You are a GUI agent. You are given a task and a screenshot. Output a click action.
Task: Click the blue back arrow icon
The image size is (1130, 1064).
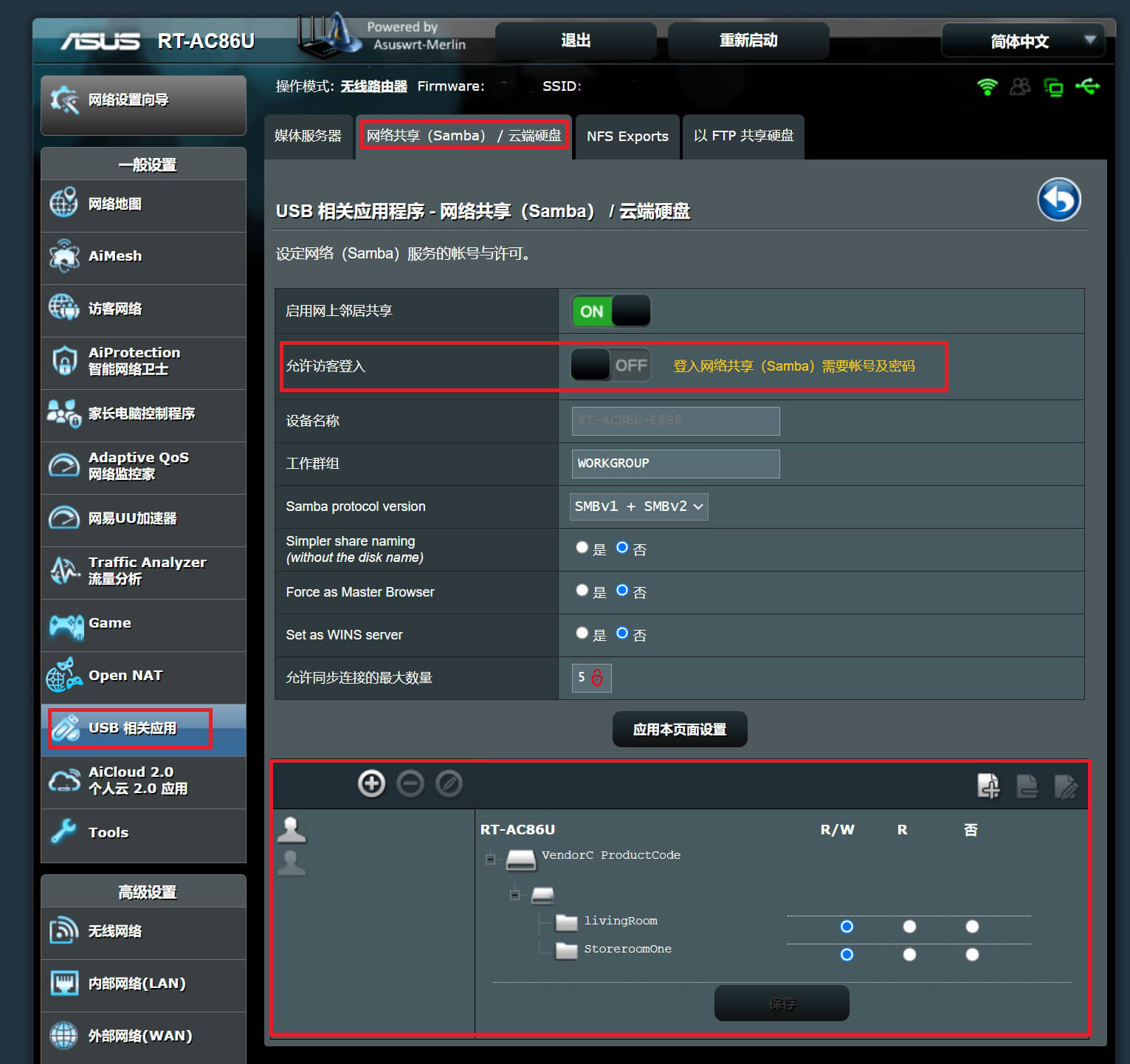pos(1058,200)
